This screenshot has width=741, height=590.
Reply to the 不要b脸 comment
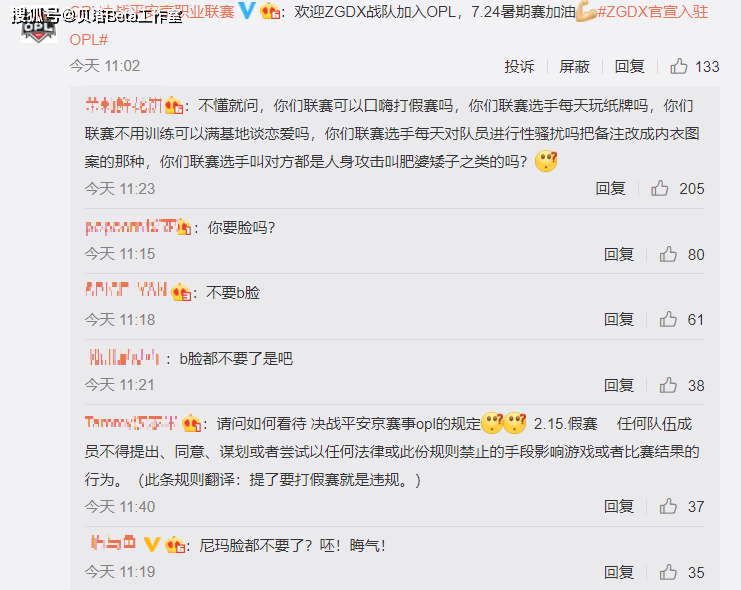[619, 320]
